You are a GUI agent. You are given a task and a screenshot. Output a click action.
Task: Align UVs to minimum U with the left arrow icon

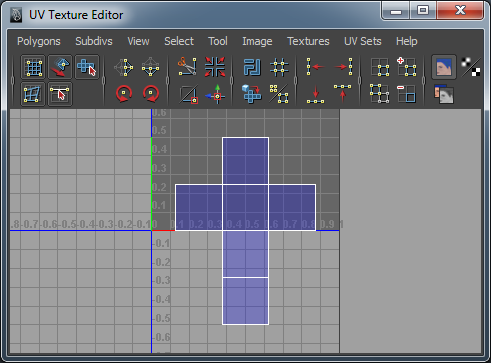pyautogui.click(x=315, y=67)
